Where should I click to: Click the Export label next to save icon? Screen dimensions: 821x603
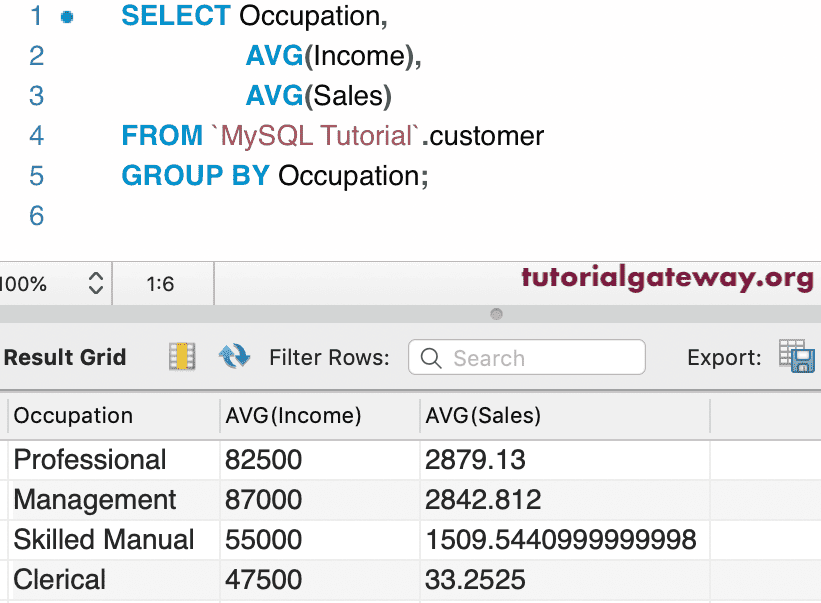(723, 357)
